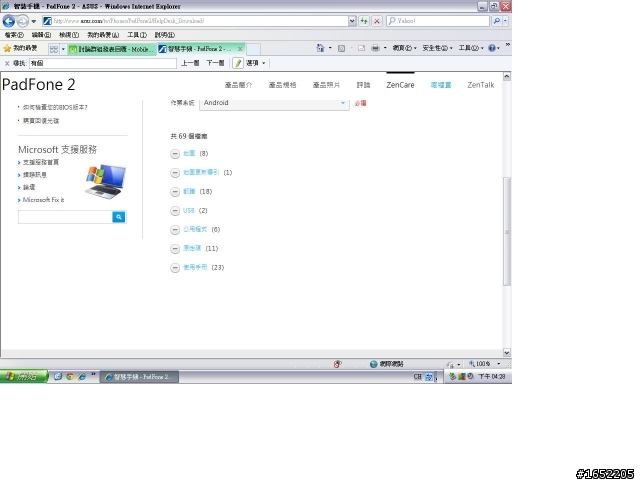Screen dimensions: 640x482
Task: Open the 說明(H) menu
Action: pos(164,35)
